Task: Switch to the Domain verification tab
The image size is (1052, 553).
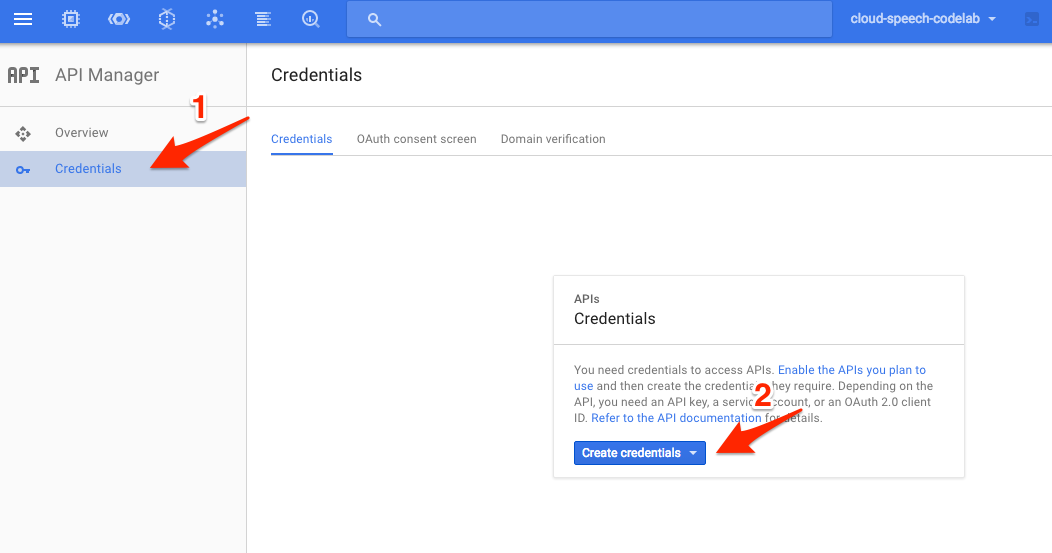Action: 553,139
